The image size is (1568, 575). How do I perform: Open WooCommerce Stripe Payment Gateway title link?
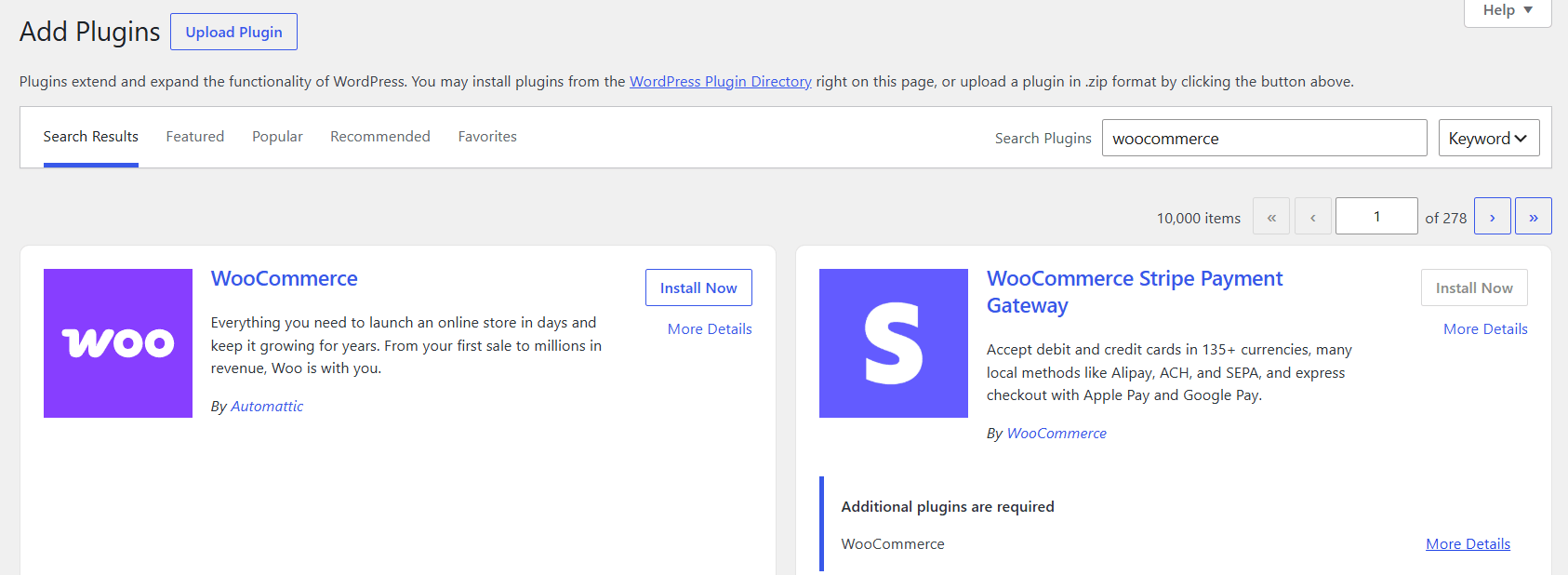click(1135, 292)
